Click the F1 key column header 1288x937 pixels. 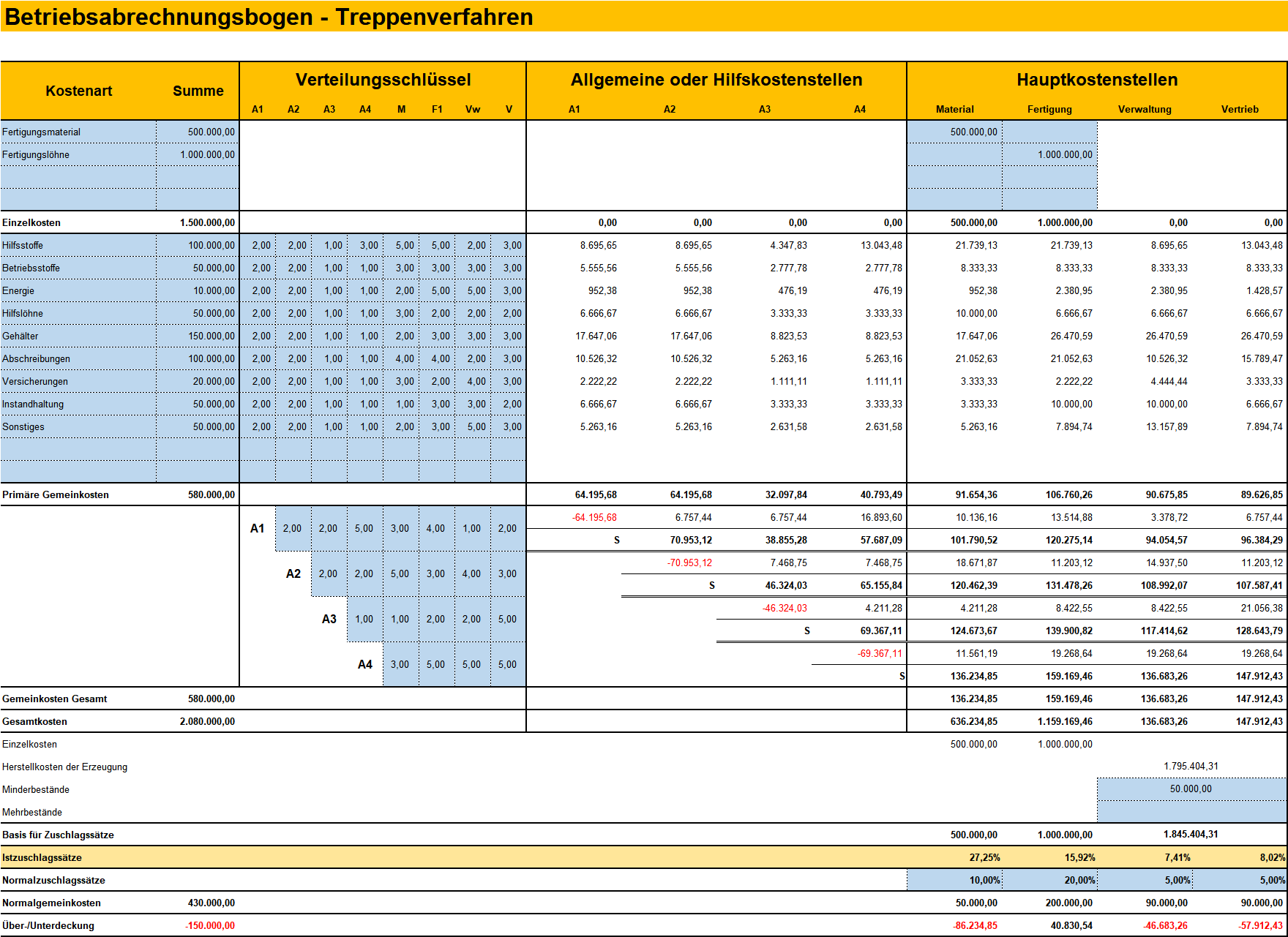[437, 109]
